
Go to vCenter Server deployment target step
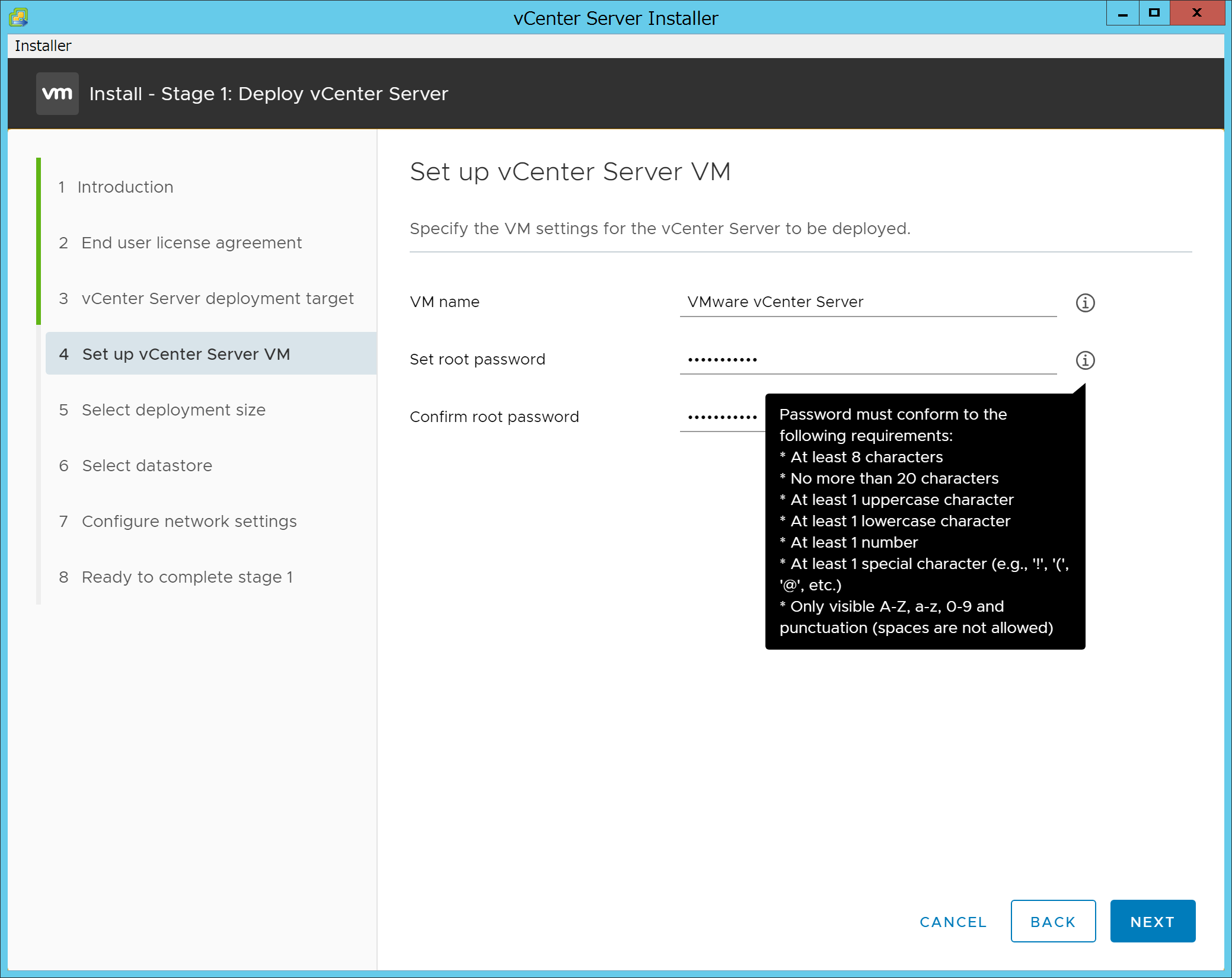[x=206, y=298]
